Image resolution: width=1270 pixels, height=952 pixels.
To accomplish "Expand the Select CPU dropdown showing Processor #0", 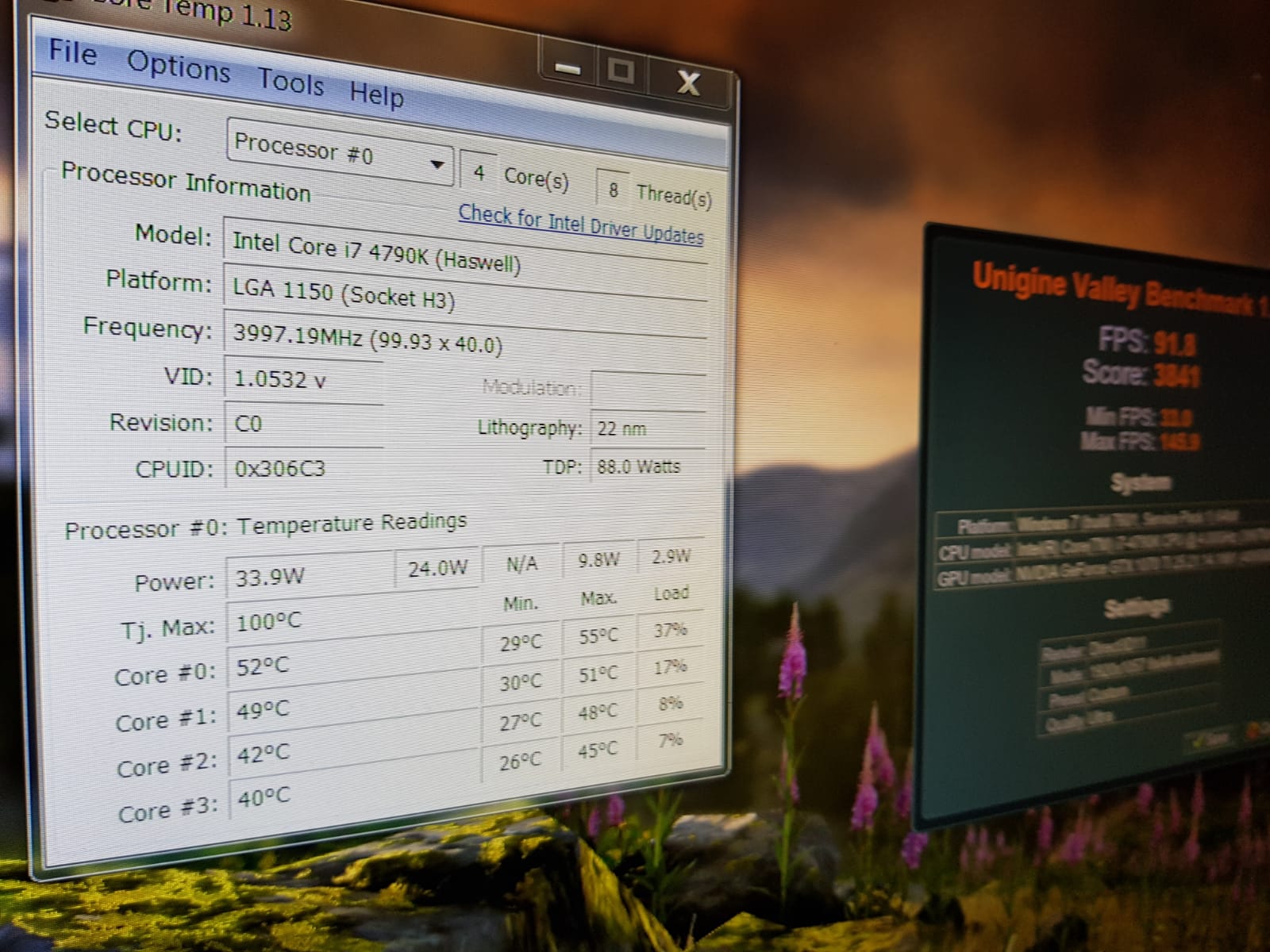I will coord(340,151).
